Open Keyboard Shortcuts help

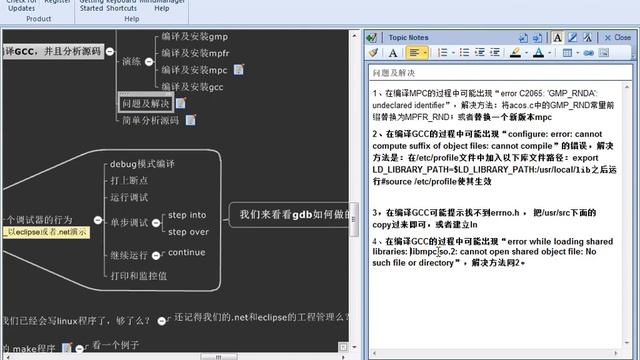tap(122, 5)
